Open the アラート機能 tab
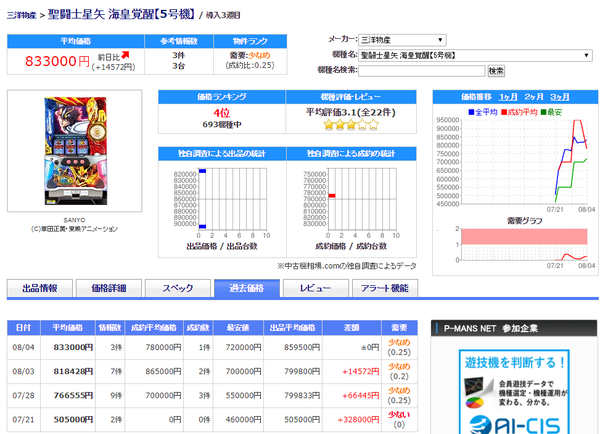Viewport: 600px width, 434px height. tap(385, 288)
